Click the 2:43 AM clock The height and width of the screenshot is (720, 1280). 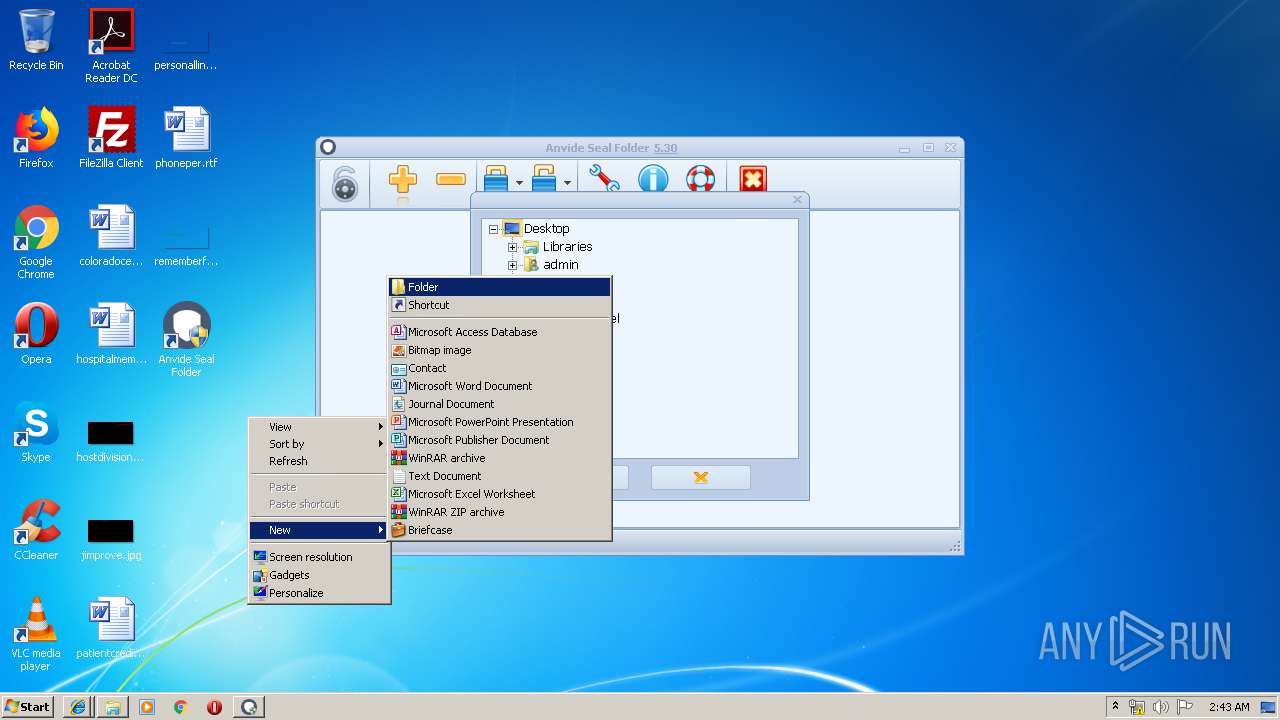tap(1229, 707)
